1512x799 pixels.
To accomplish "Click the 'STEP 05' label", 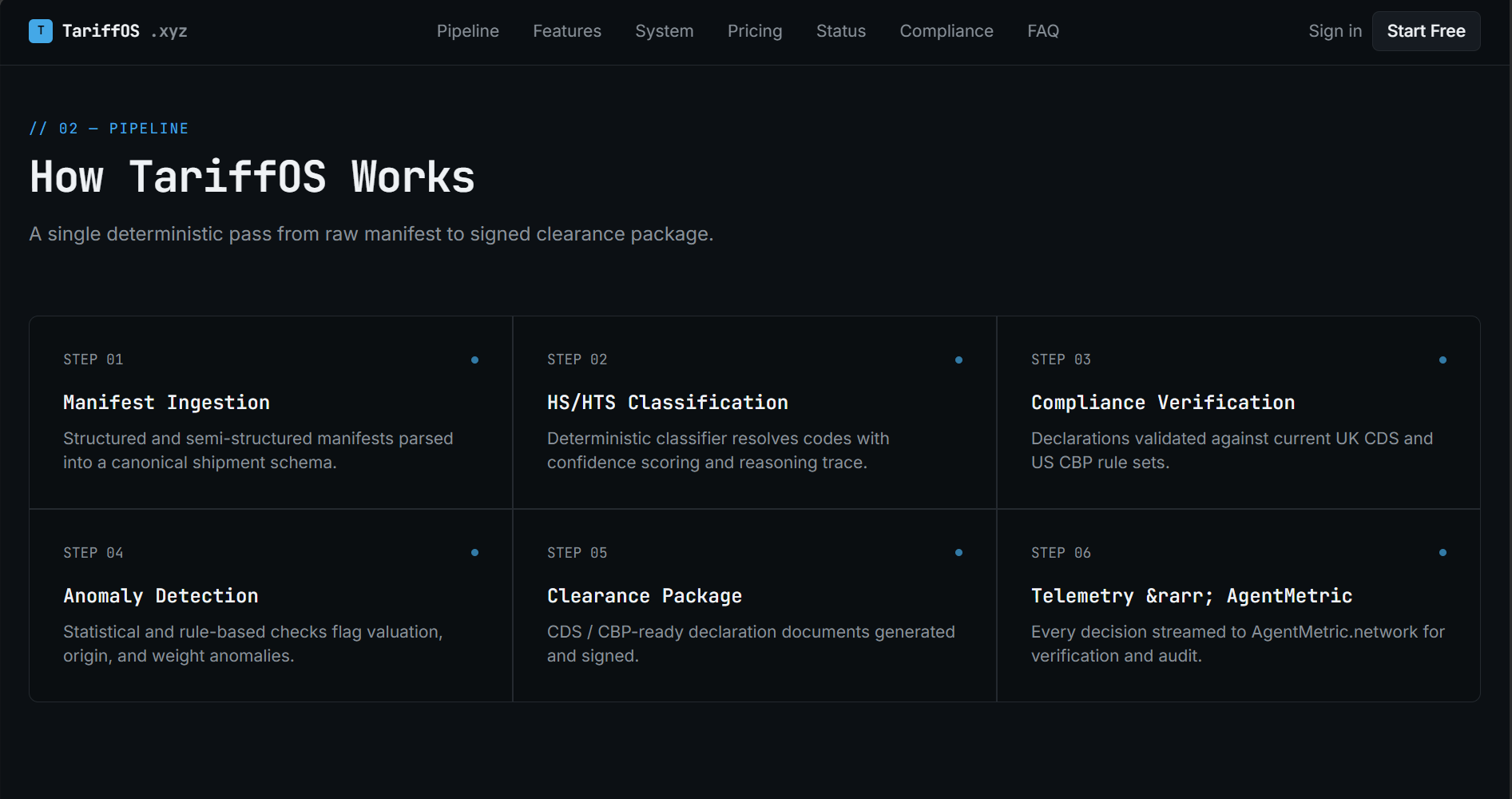I will (577, 553).
